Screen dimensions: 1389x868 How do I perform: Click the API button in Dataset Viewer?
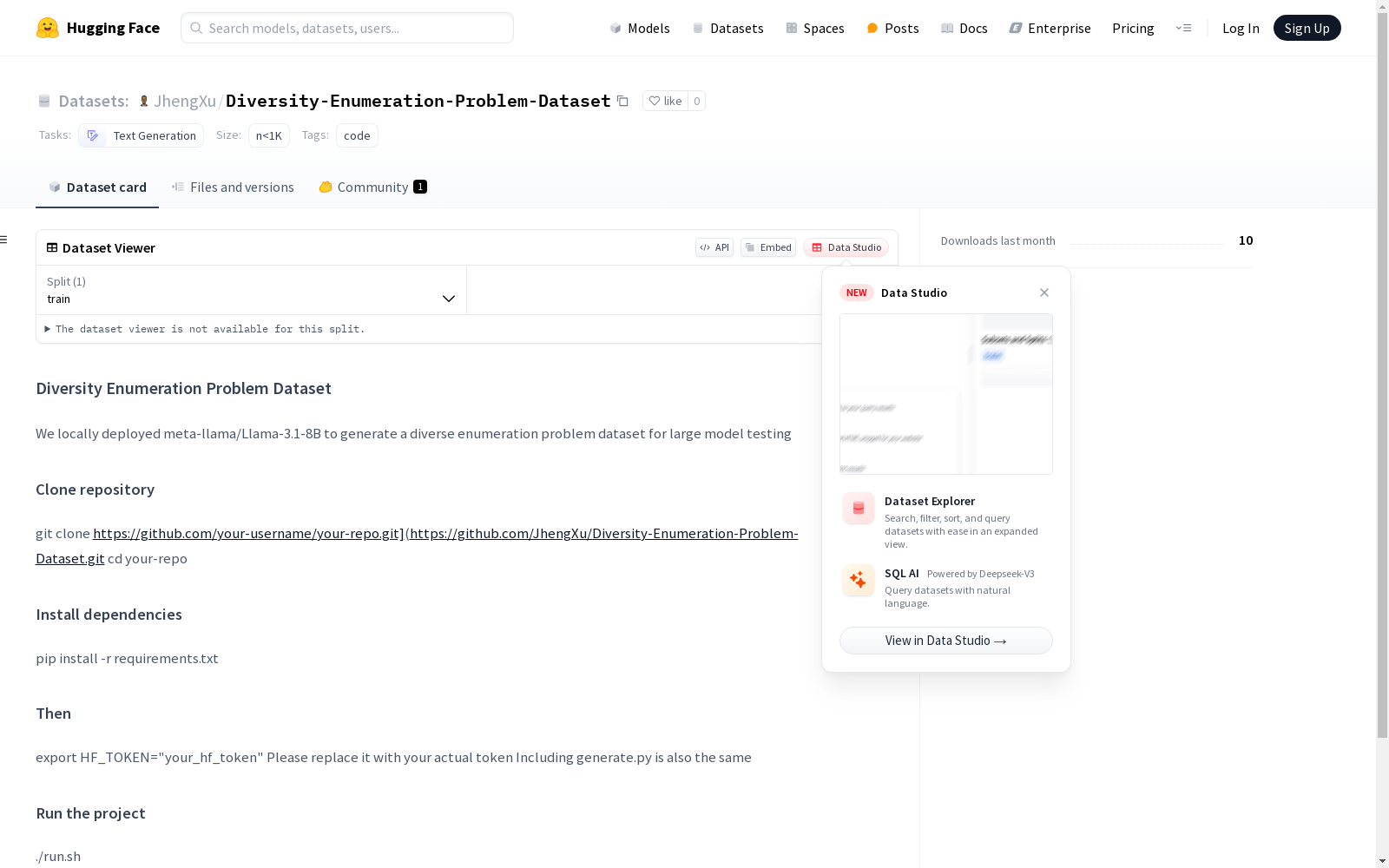point(714,247)
